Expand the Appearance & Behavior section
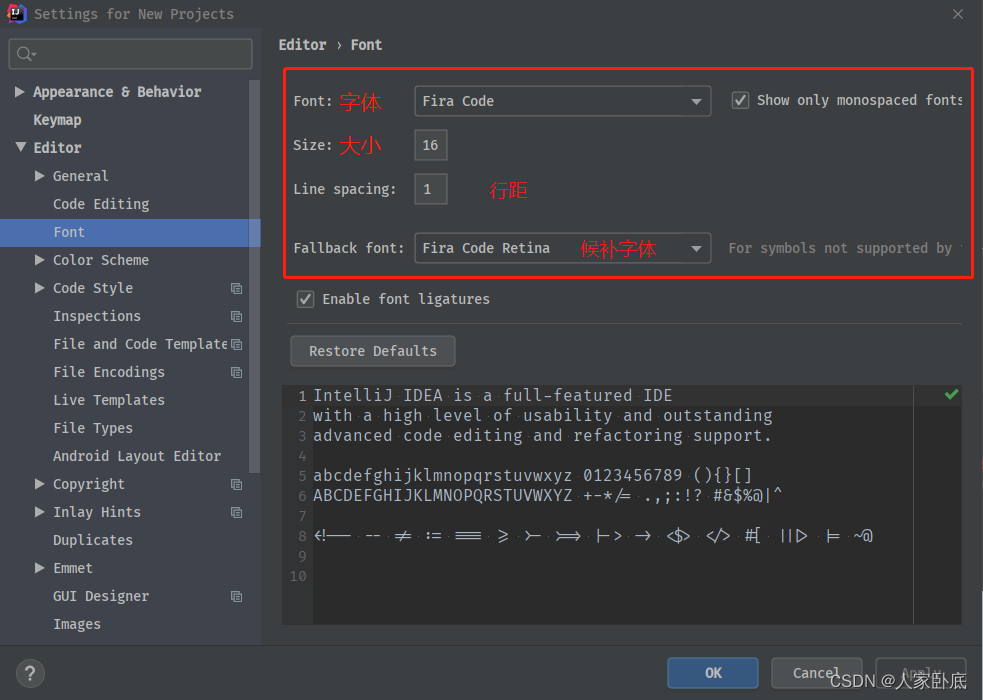 [x=19, y=91]
